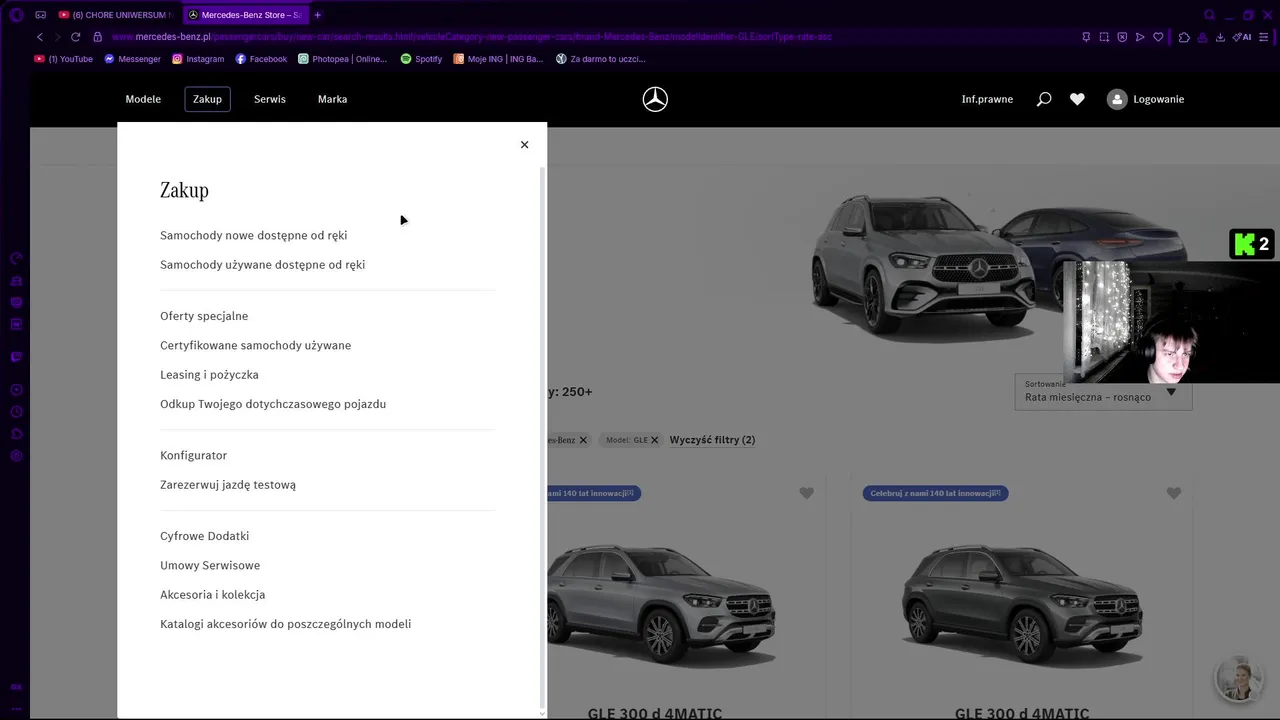Open the Spotify bookmark
Screen dimensions: 1280x720
(421, 59)
